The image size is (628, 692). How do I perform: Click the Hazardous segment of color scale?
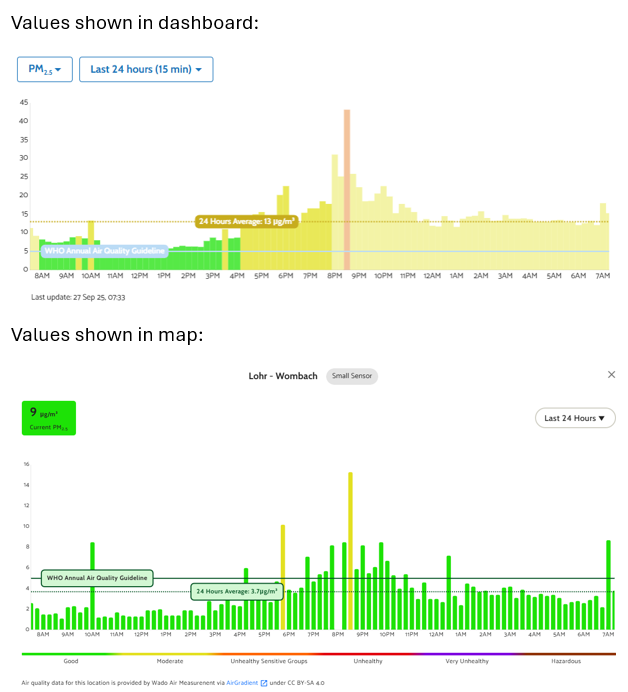[566, 655]
